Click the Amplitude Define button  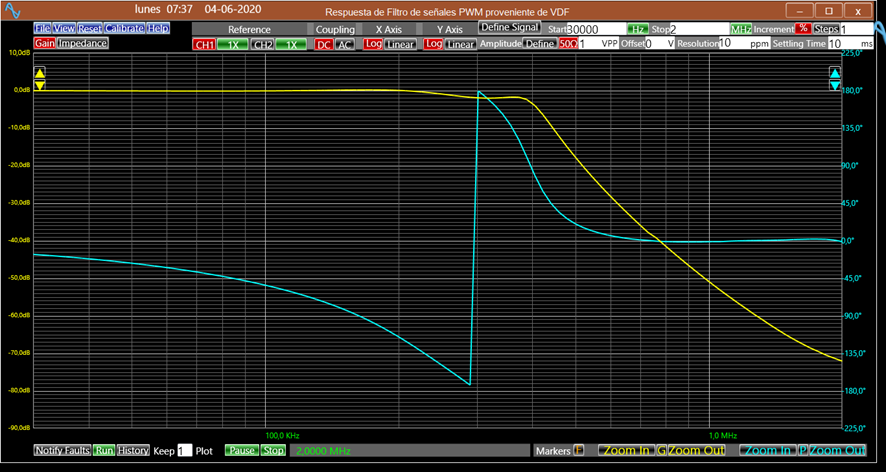coord(540,44)
